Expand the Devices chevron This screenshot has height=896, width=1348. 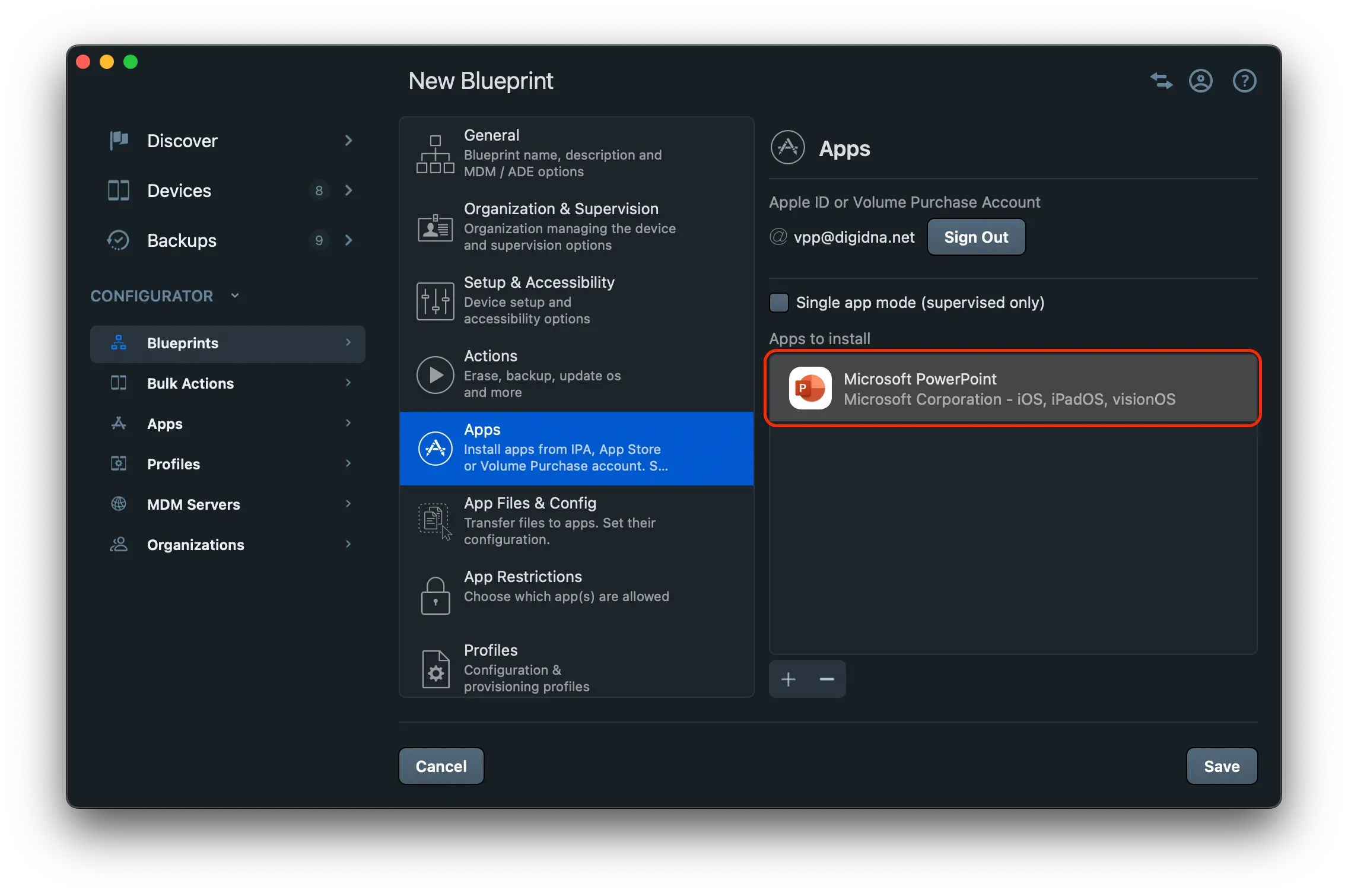tap(348, 190)
